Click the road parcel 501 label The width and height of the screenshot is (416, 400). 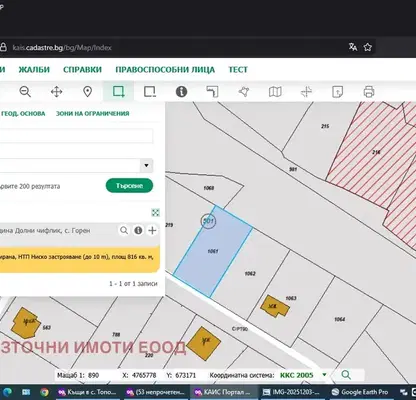(x=293, y=169)
